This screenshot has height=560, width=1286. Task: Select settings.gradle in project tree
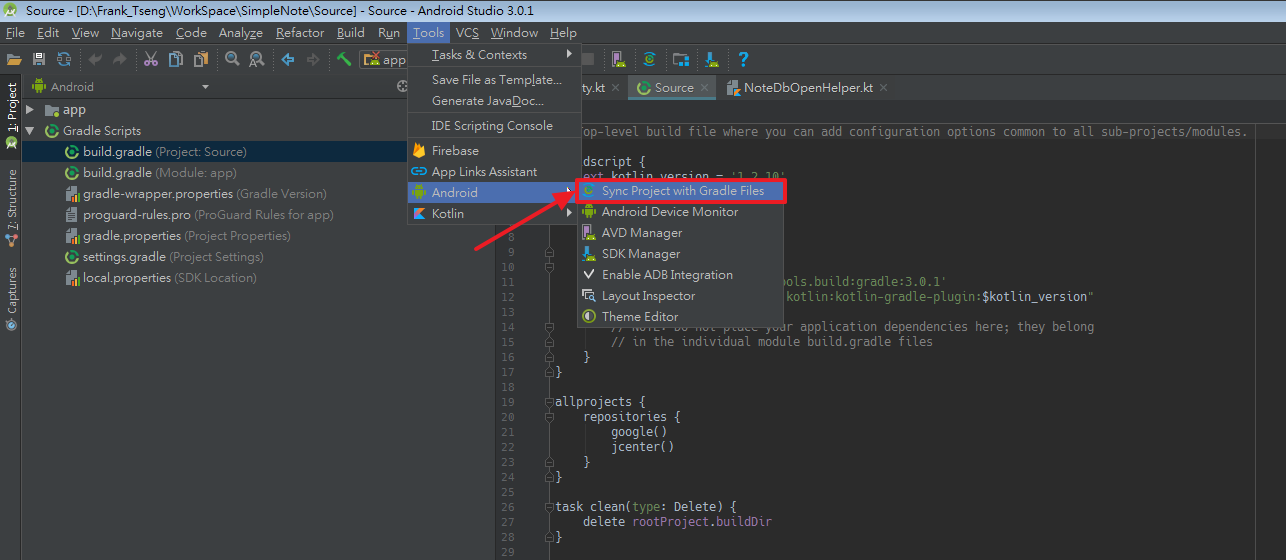123,257
